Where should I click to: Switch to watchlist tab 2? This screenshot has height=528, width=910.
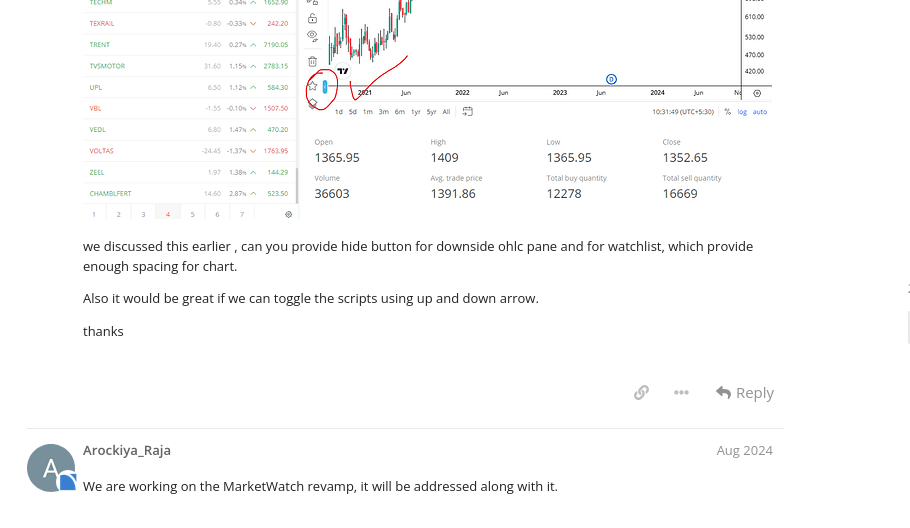[118, 214]
